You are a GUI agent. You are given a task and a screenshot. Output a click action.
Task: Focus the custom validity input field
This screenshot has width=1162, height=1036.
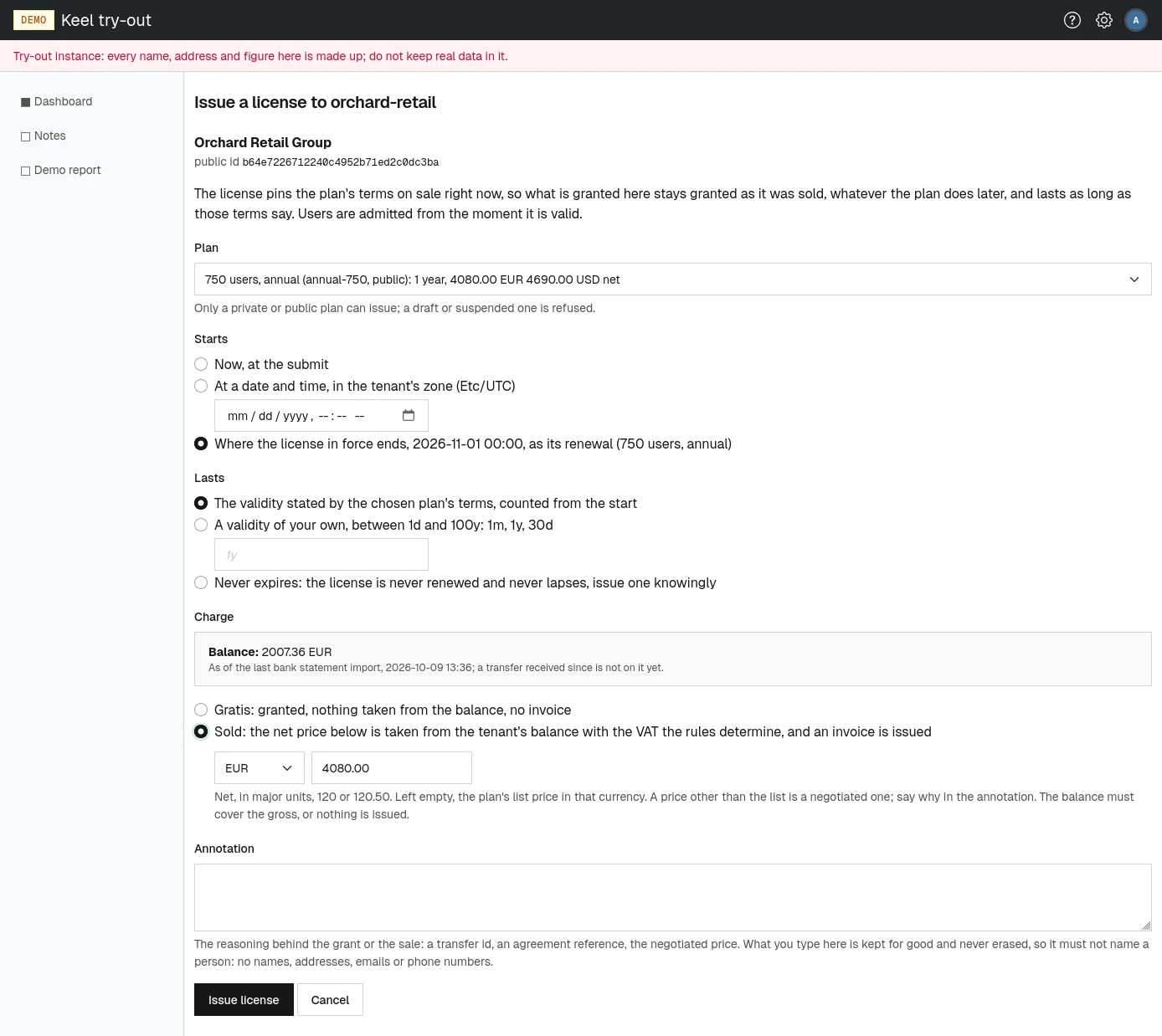321,555
